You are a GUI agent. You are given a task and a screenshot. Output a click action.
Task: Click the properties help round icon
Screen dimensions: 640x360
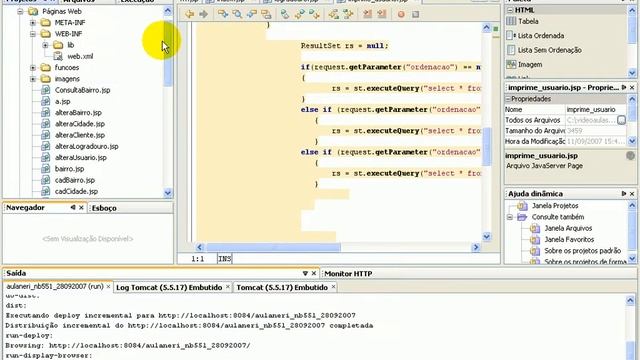click(630, 156)
